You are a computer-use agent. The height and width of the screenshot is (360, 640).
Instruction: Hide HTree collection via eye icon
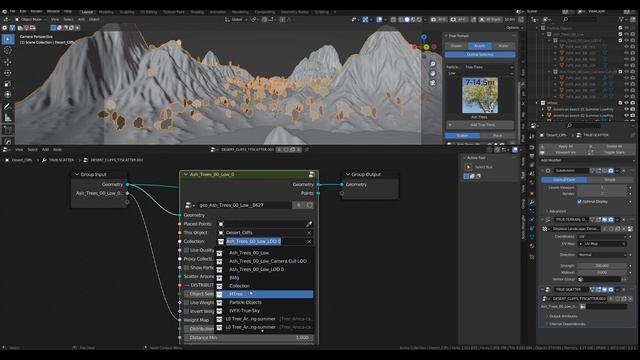point(626,103)
